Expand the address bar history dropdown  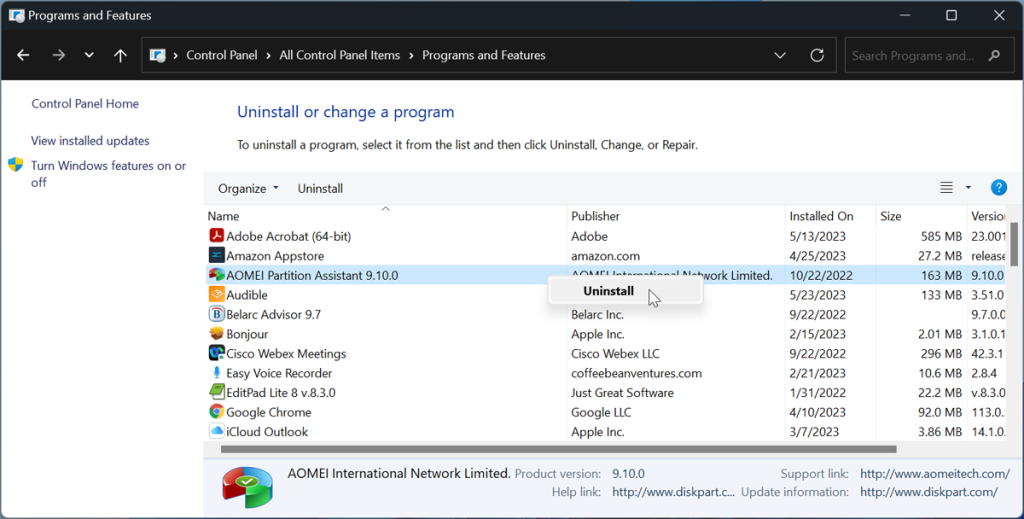[780, 55]
